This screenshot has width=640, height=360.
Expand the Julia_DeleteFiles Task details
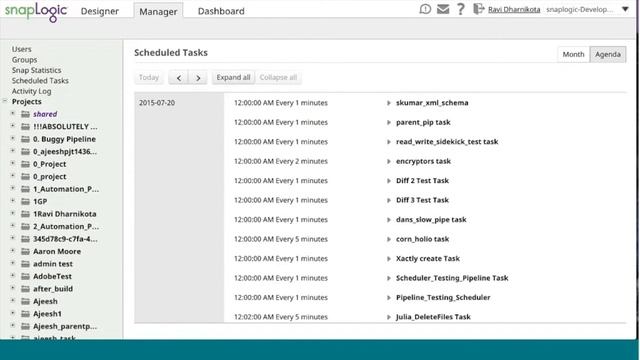tap(389, 317)
